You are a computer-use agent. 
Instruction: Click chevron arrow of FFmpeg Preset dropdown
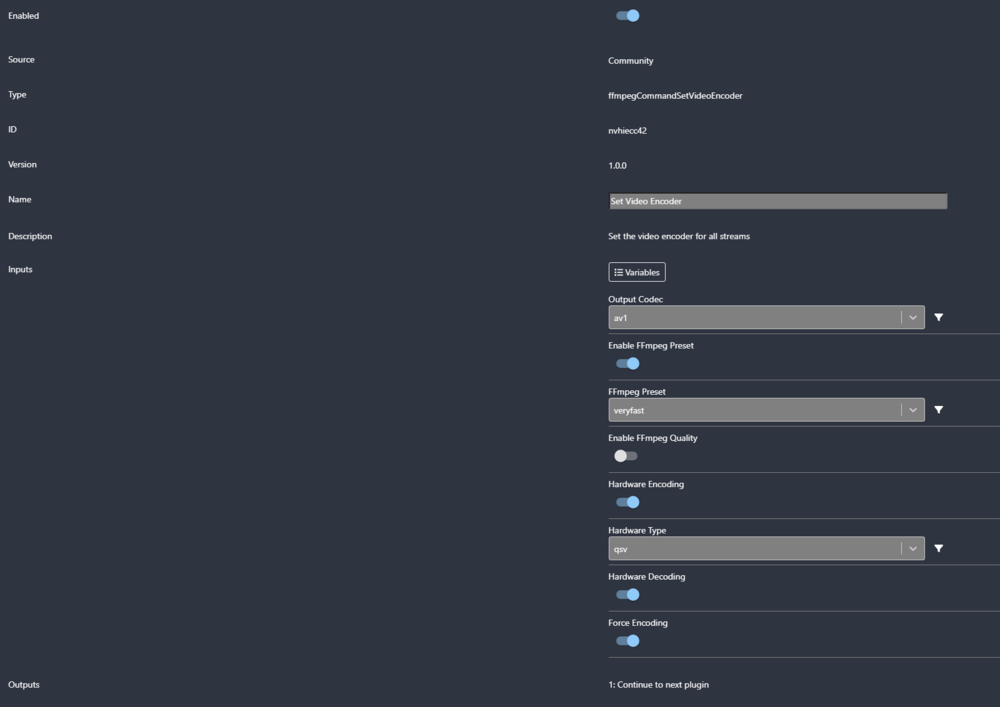point(913,410)
